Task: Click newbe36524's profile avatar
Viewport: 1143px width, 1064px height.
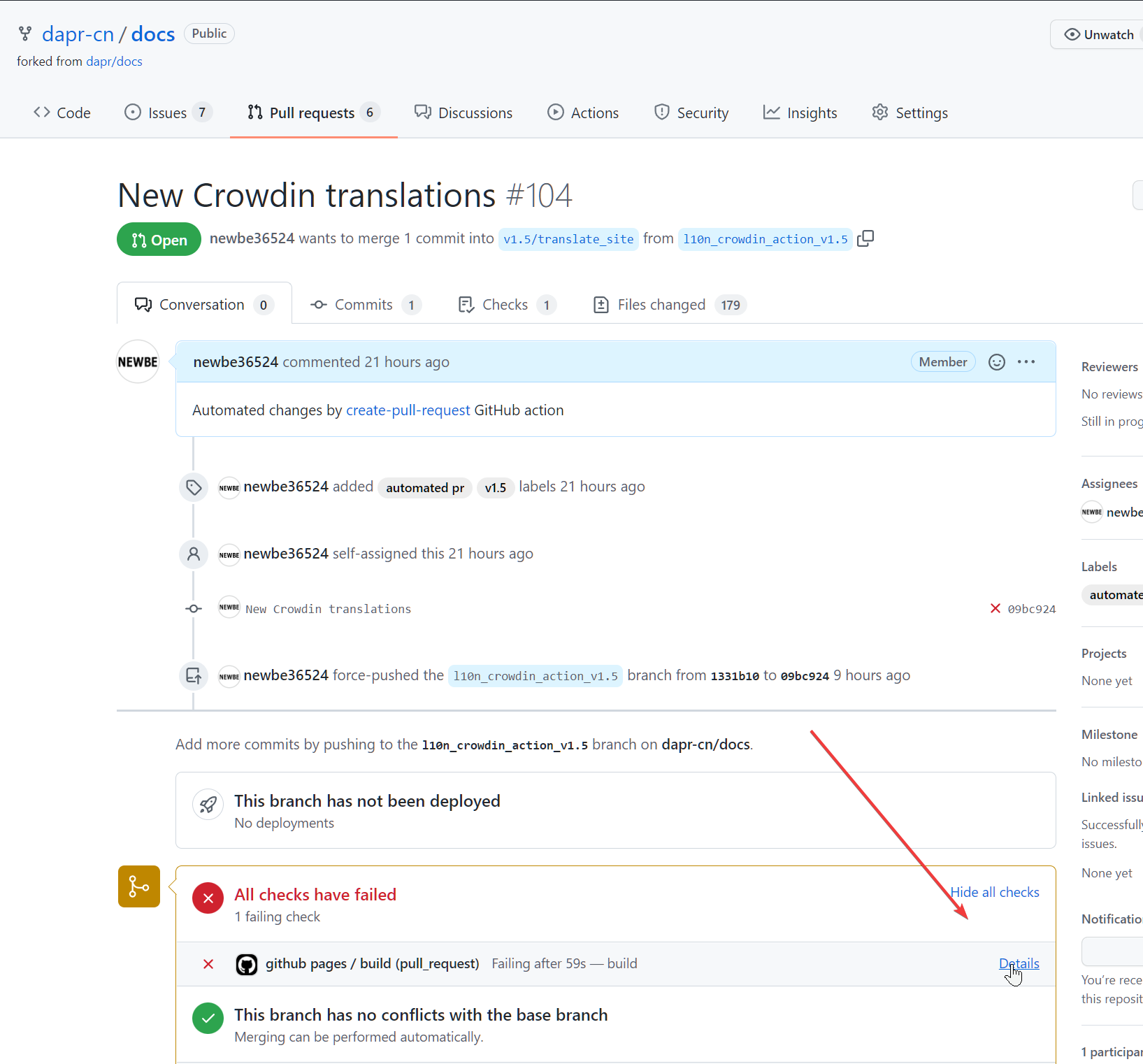Action: tap(137, 361)
